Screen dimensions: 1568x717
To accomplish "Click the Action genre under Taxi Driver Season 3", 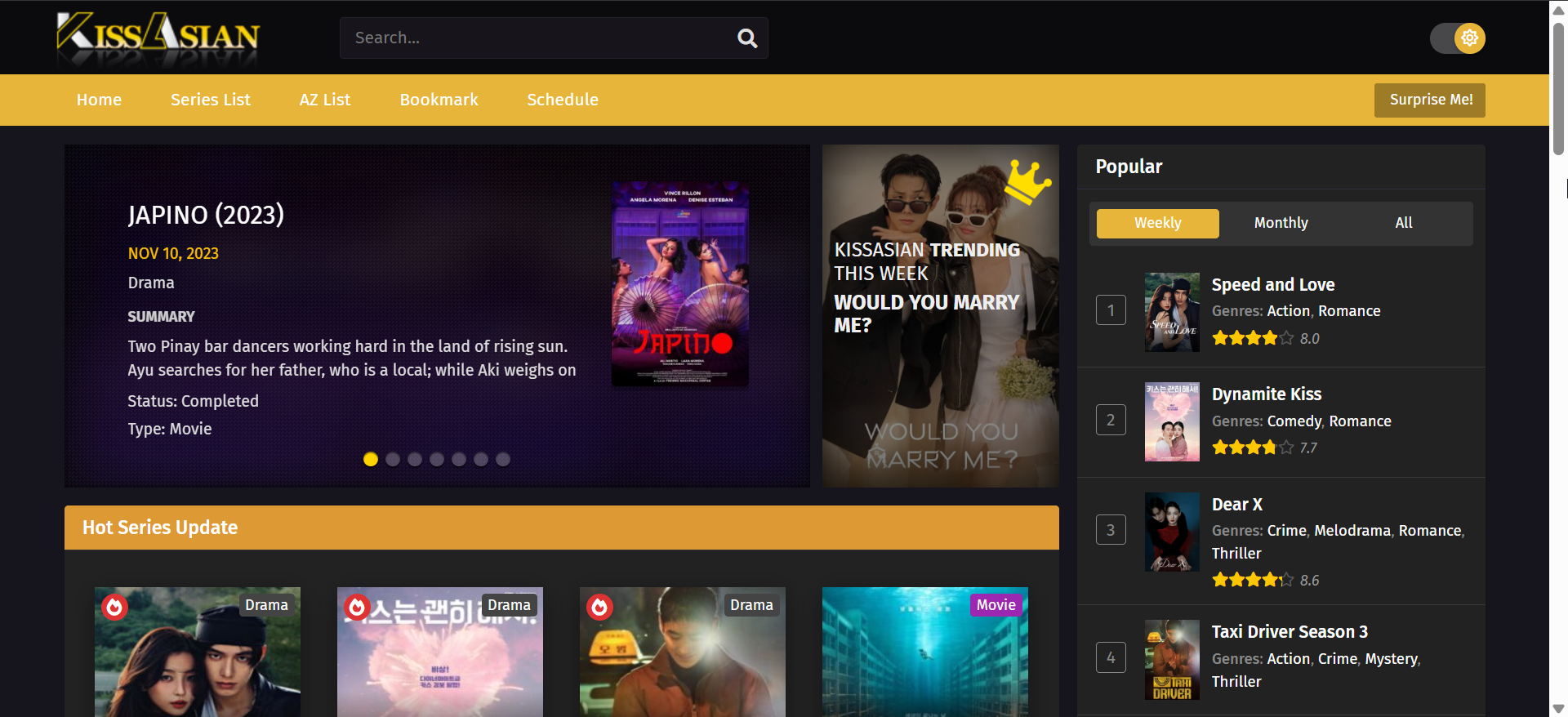I will (1289, 659).
